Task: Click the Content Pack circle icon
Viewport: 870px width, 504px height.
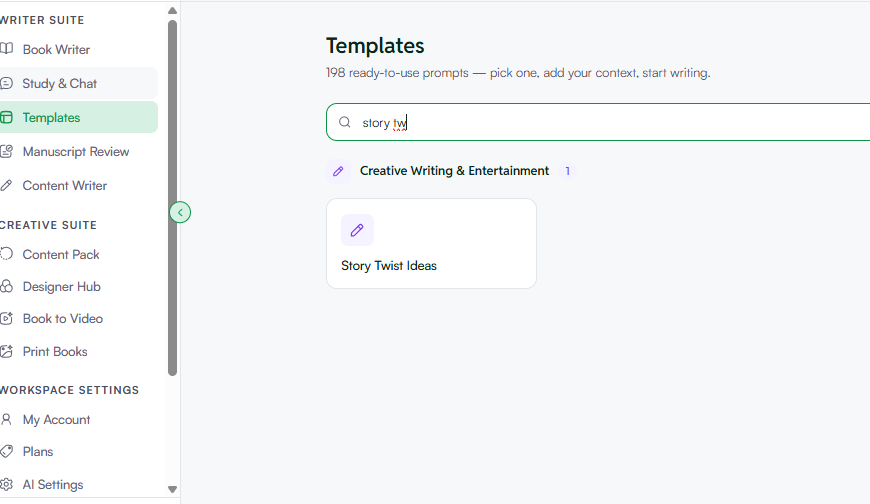Action: coord(6,254)
